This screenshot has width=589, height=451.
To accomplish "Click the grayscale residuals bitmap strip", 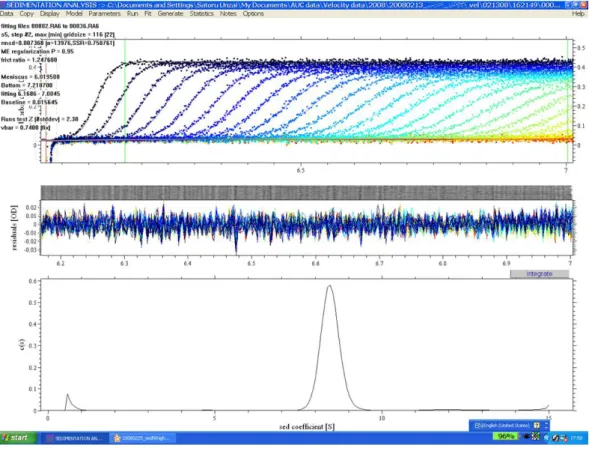I will tap(306, 192).
